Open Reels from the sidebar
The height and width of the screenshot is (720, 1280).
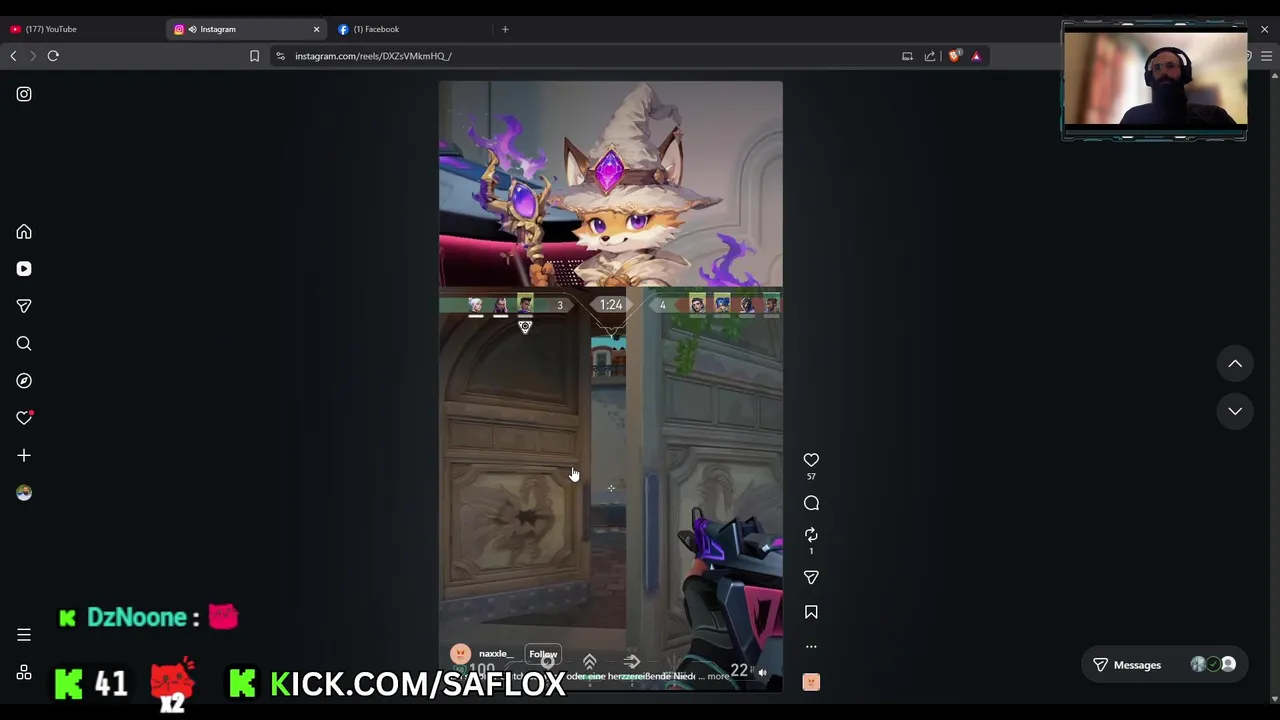point(24,269)
